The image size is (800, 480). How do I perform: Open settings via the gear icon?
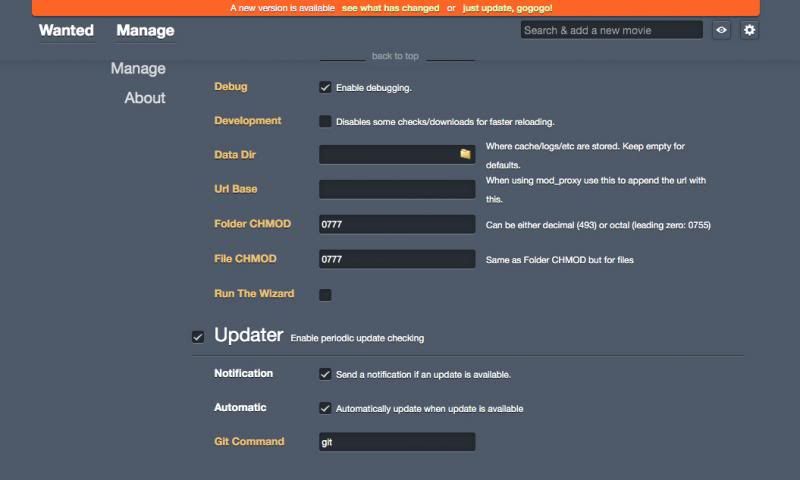[x=749, y=30]
